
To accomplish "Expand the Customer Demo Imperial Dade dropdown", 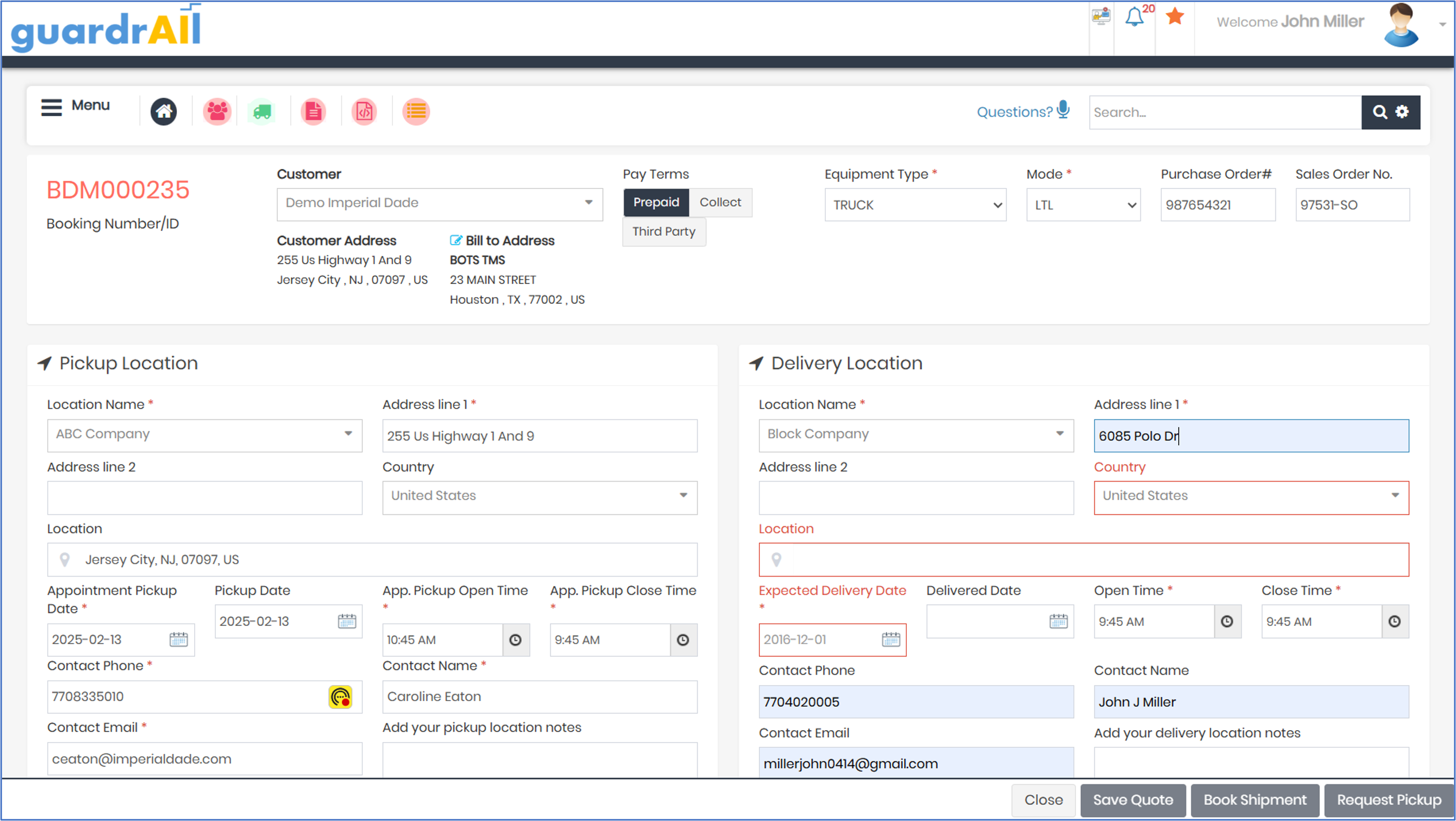I will click(x=440, y=204).
